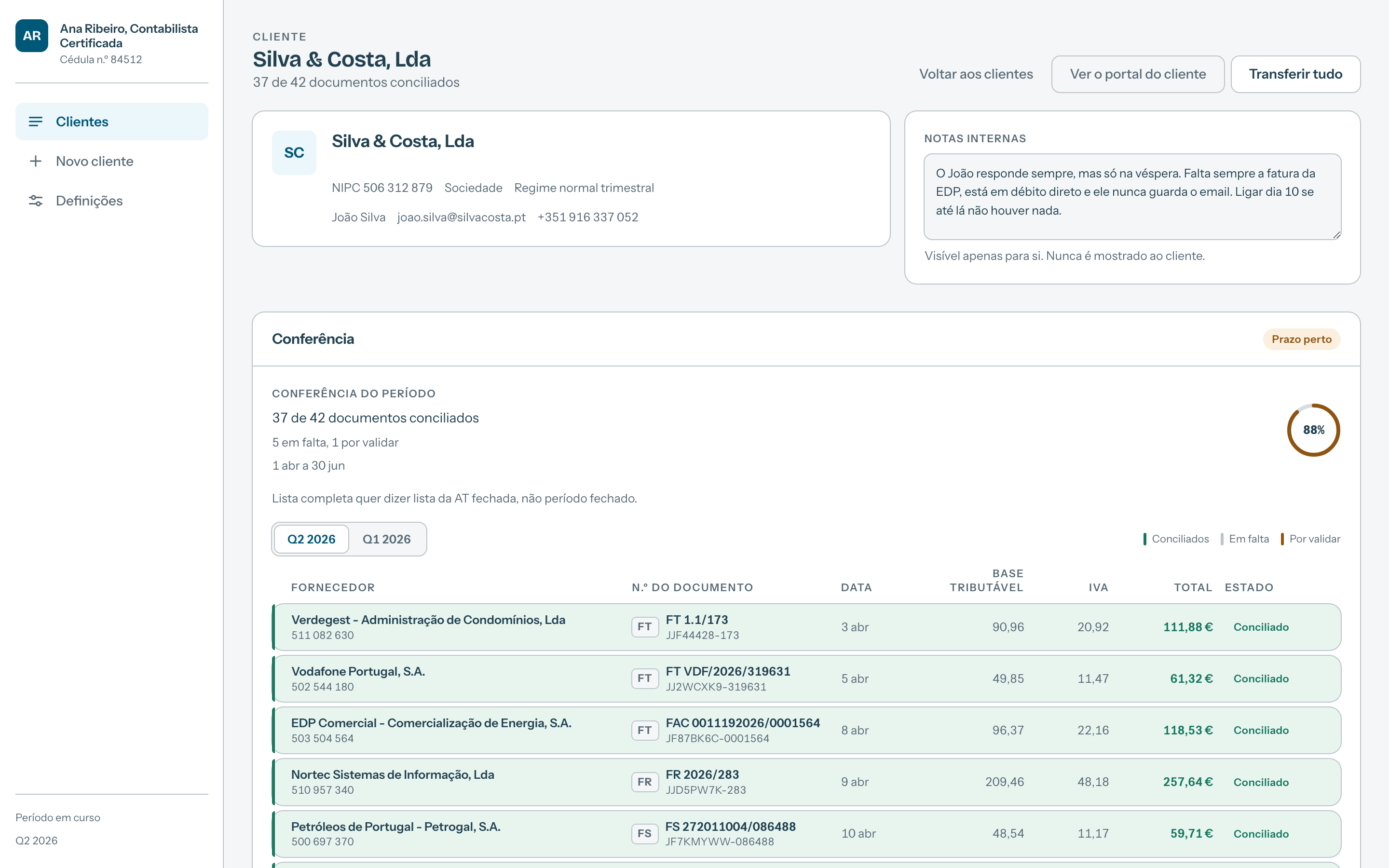Click the Transferir tudo button
The height and width of the screenshot is (868, 1389).
(x=1295, y=74)
